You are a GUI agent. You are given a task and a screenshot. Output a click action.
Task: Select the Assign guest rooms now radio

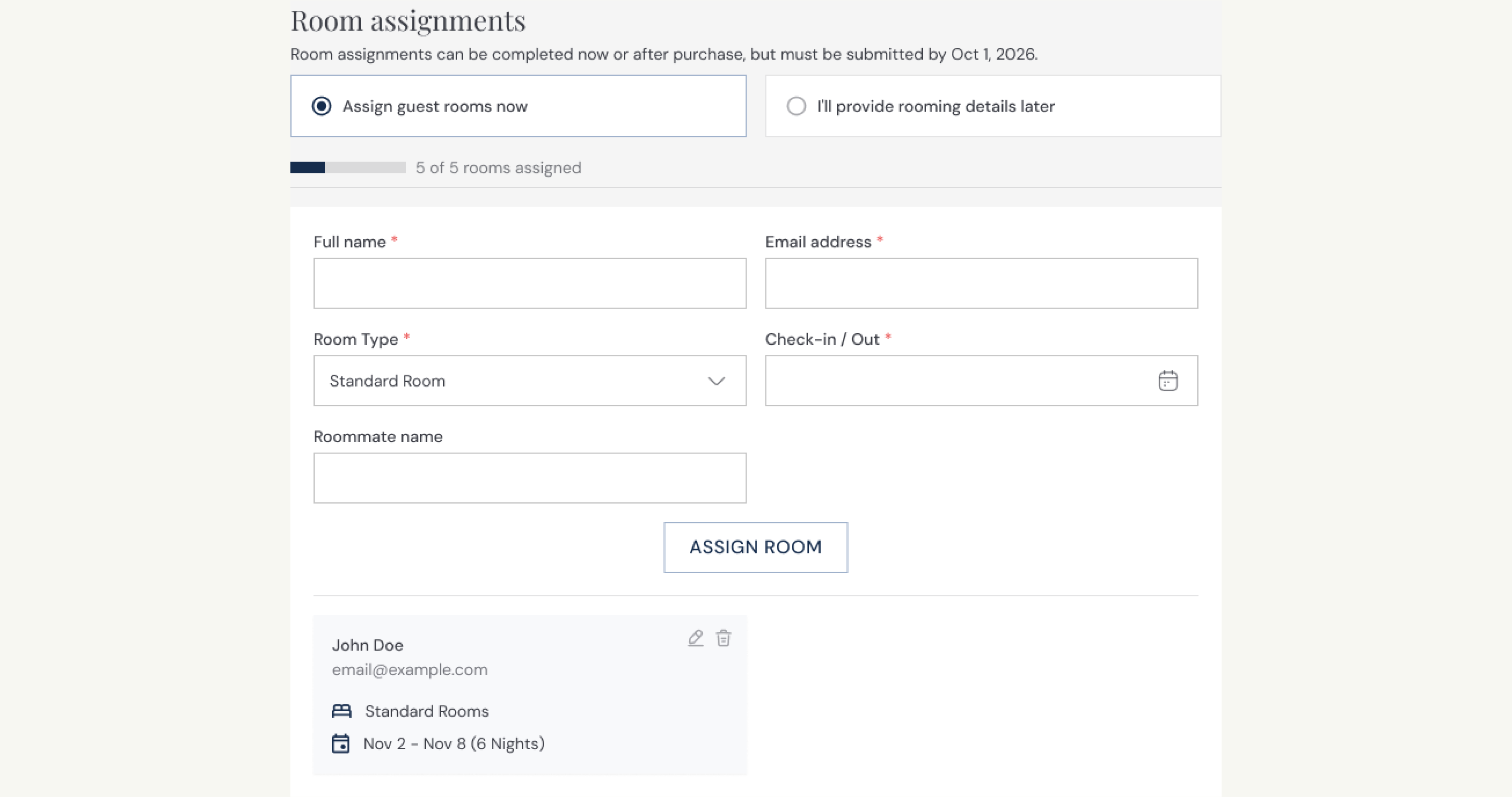[x=321, y=106]
